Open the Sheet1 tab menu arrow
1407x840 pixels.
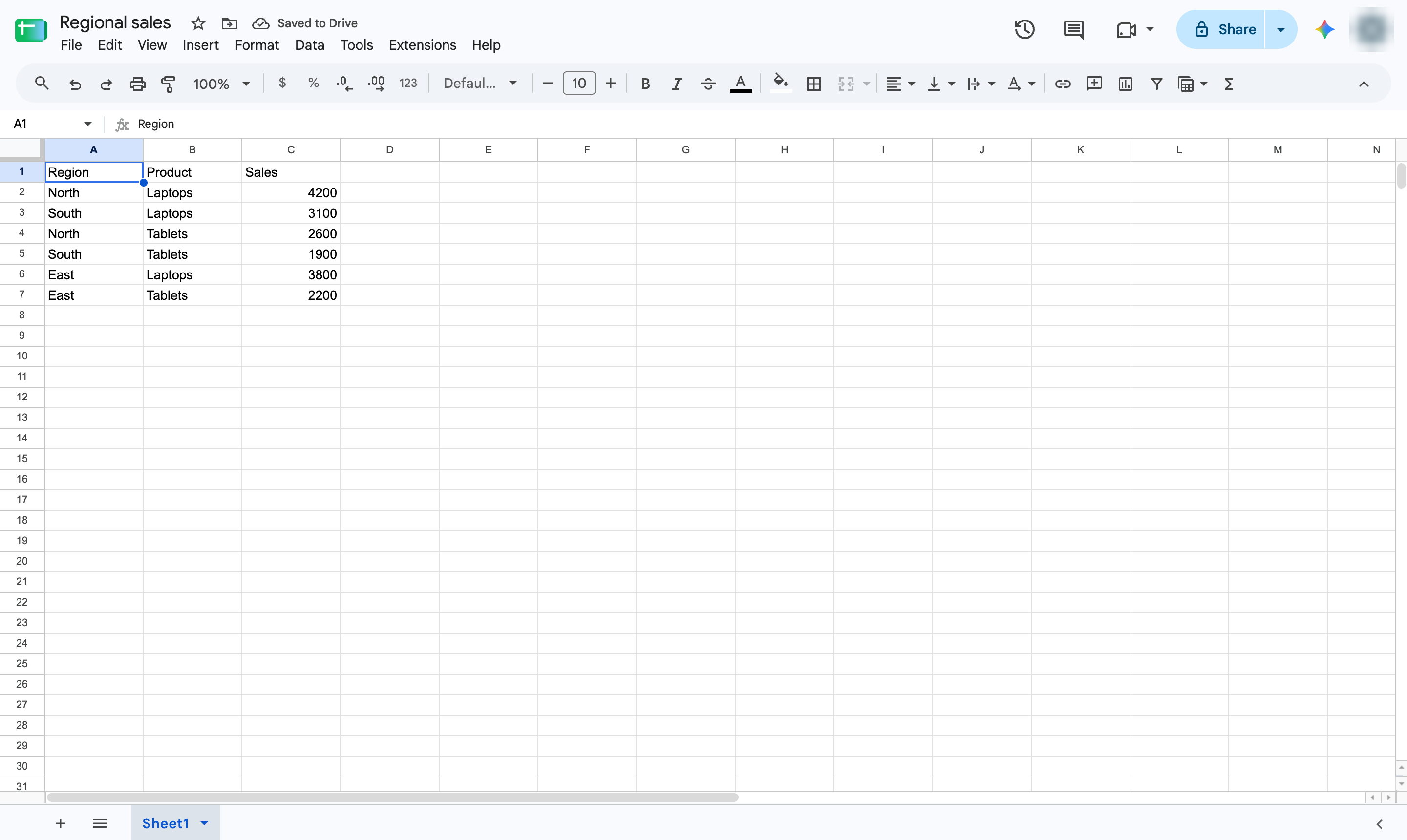click(x=204, y=823)
